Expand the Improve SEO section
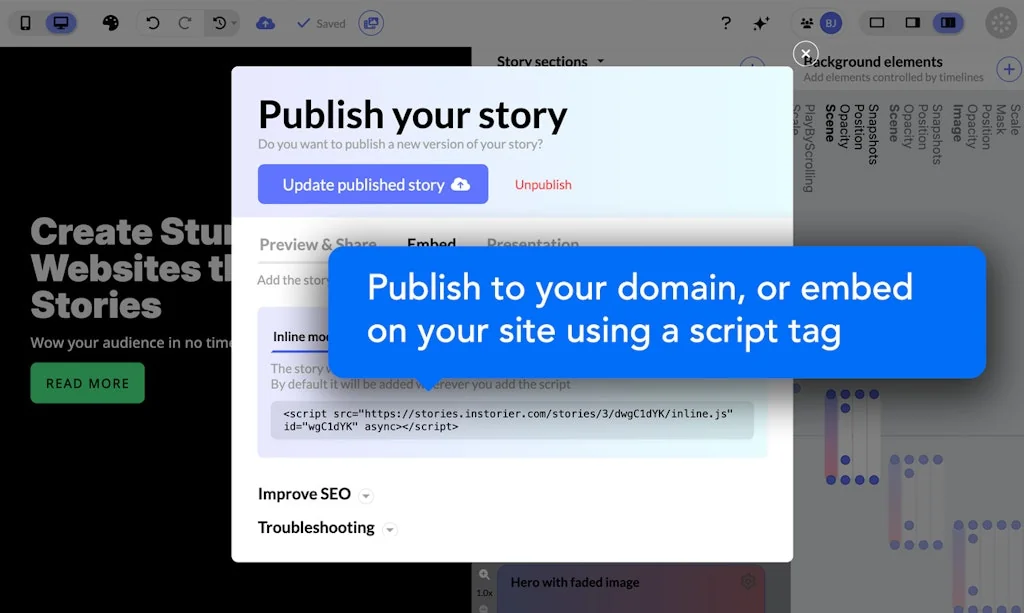 pos(366,494)
